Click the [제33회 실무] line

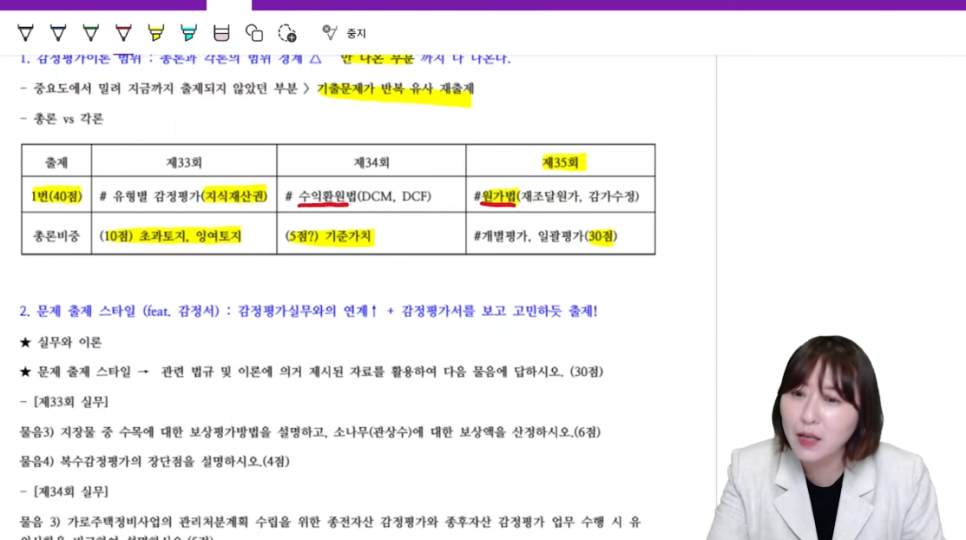64,402
